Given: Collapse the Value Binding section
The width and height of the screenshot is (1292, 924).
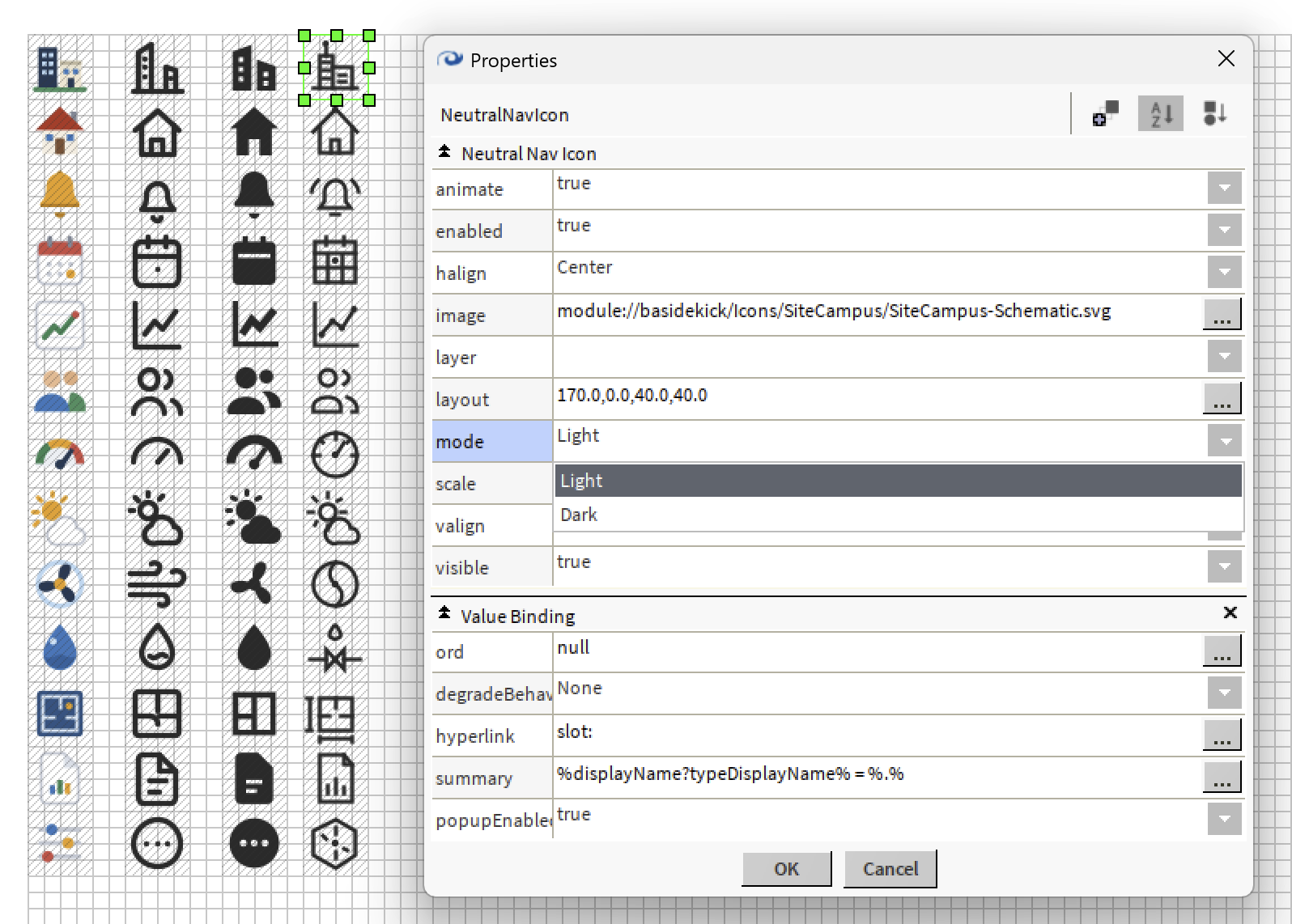Looking at the screenshot, I should 444,613.
